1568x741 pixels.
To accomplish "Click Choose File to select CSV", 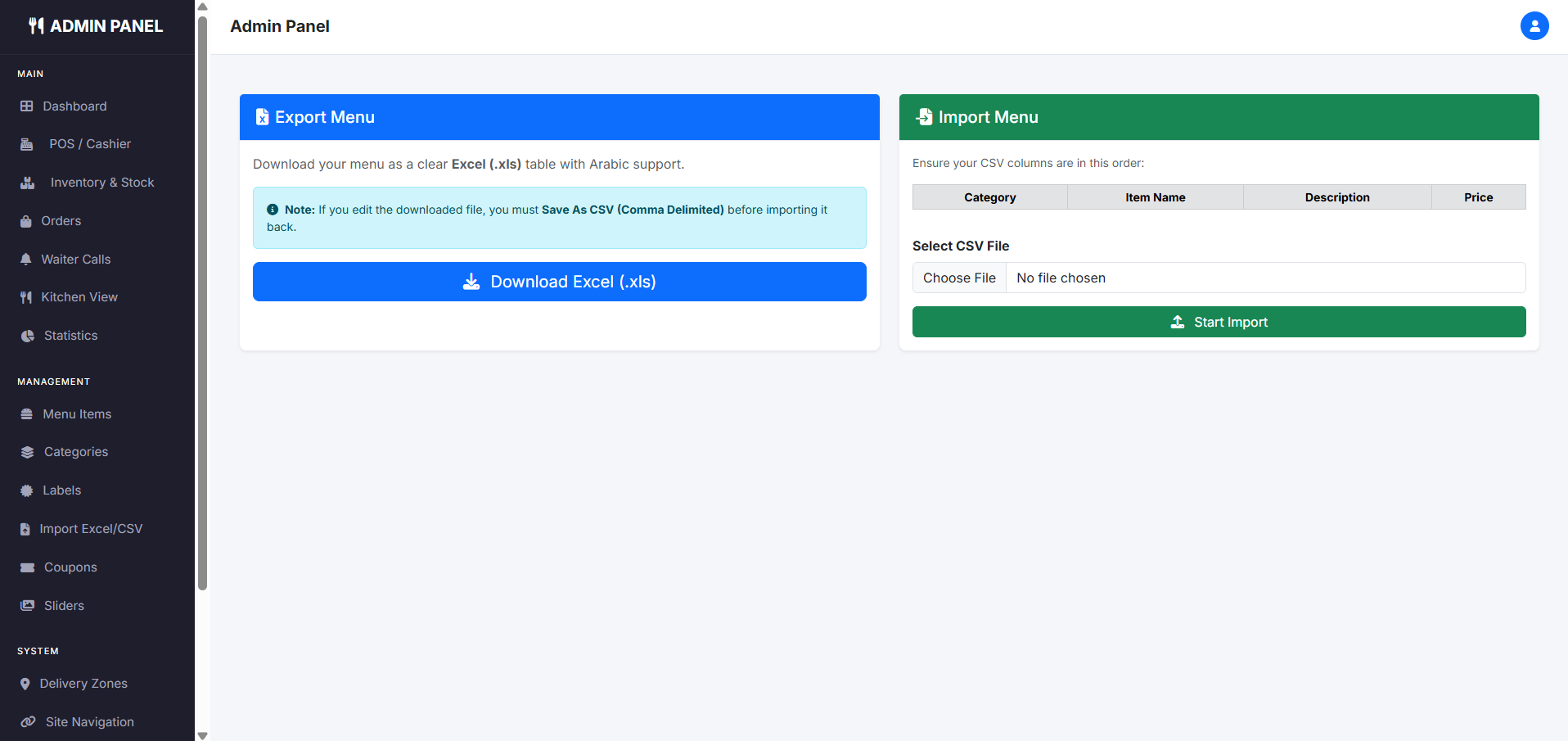I will pyautogui.click(x=959, y=278).
